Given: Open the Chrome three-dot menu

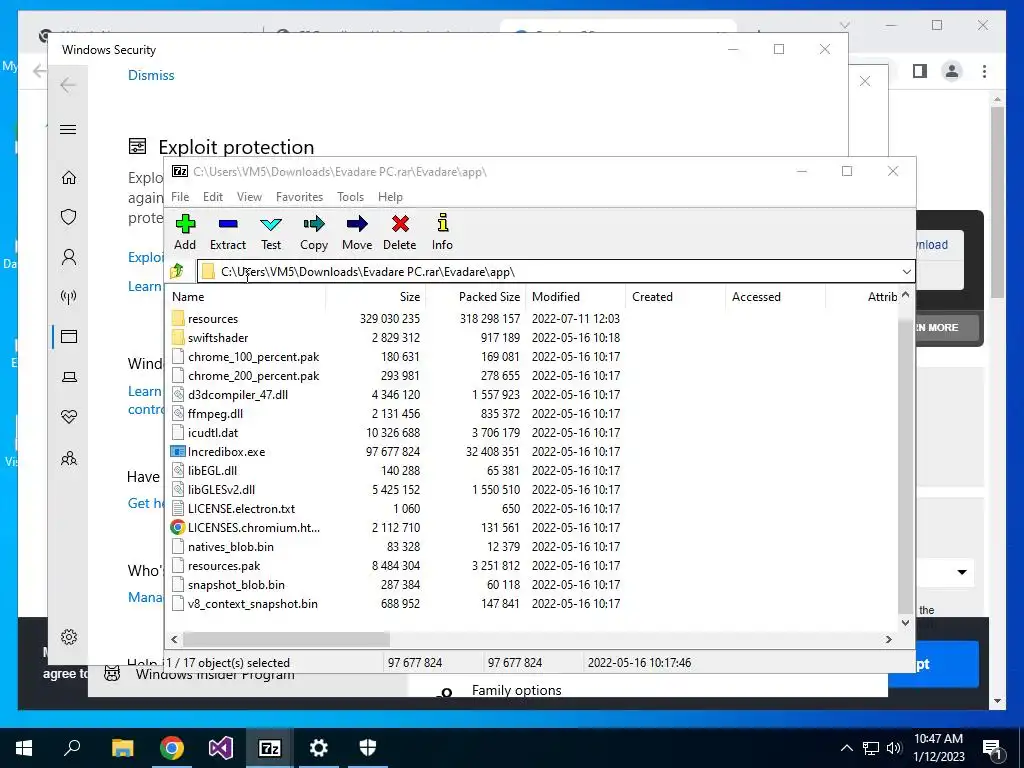Looking at the screenshot, I should (x=984, y=71).
